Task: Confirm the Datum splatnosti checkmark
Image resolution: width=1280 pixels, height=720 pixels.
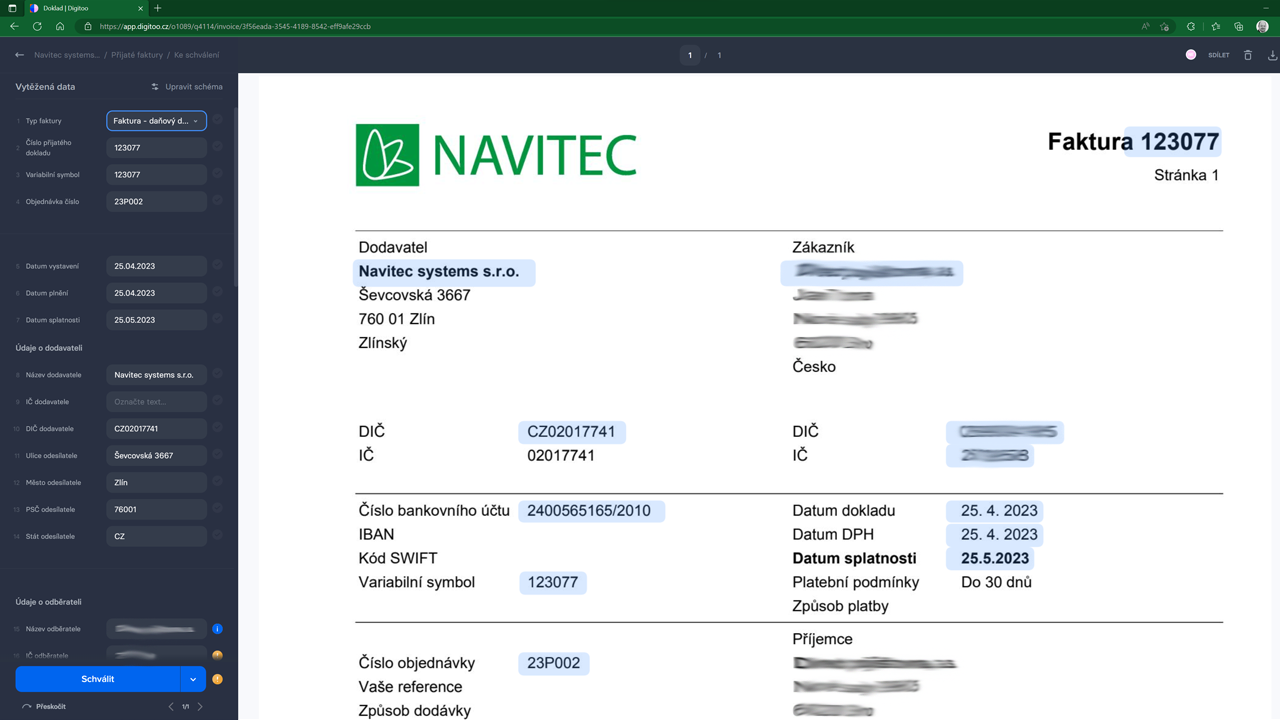Action: (217, 319)
